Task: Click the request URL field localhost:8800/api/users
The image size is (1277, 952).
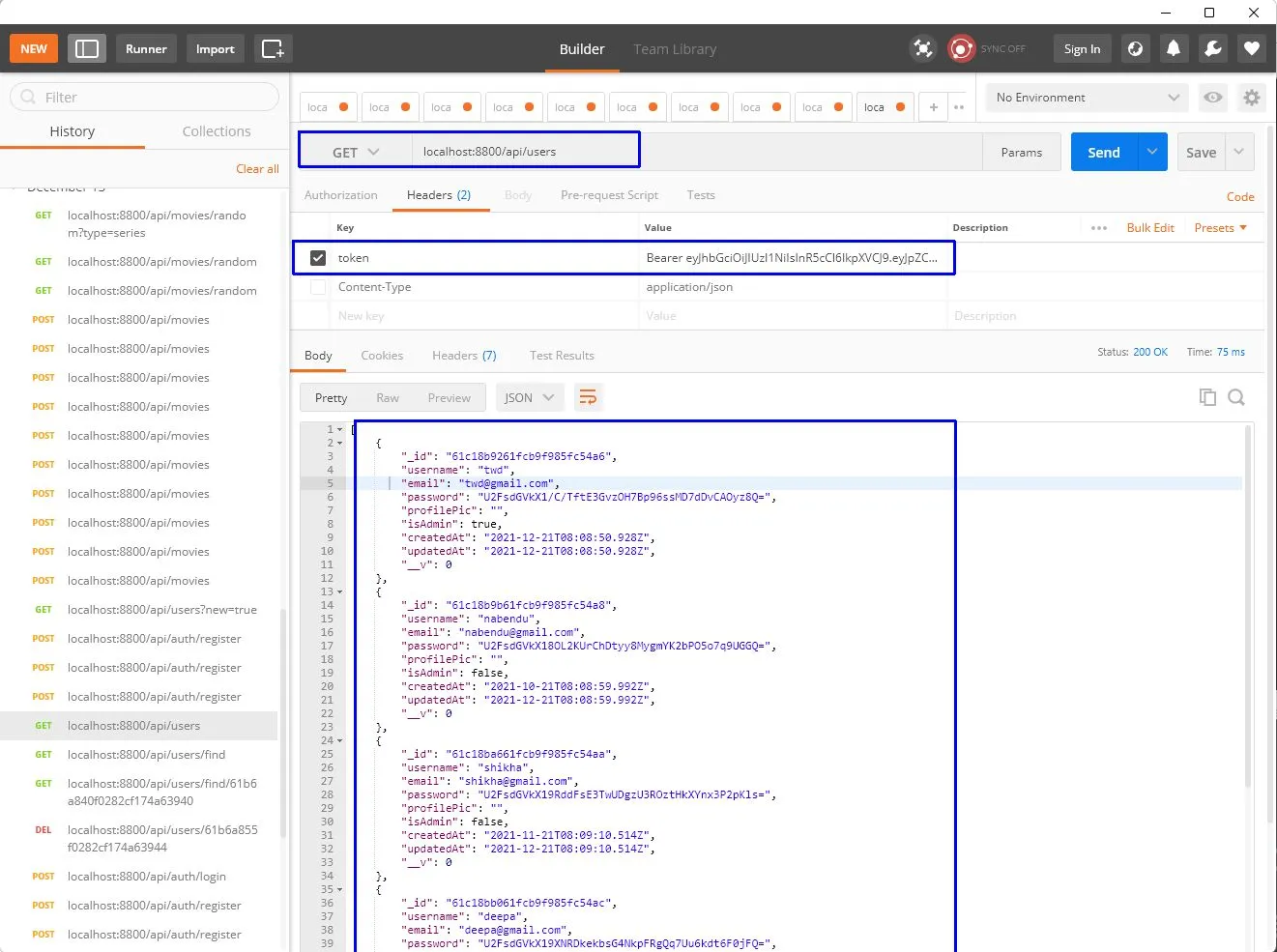Action: click(x=696, y=152)
